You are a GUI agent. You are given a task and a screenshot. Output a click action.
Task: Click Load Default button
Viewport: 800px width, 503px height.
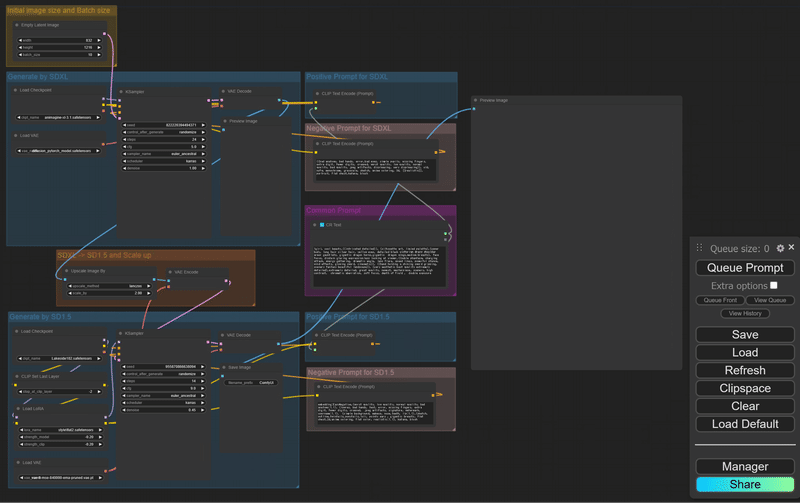pyautogui.click(x=745, y=424)
